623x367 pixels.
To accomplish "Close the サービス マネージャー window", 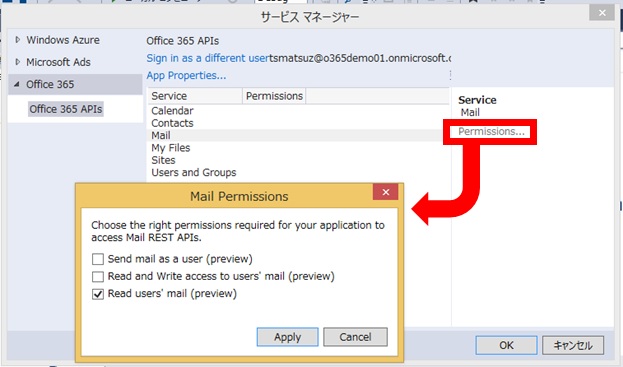I will [x=602, y=13].
